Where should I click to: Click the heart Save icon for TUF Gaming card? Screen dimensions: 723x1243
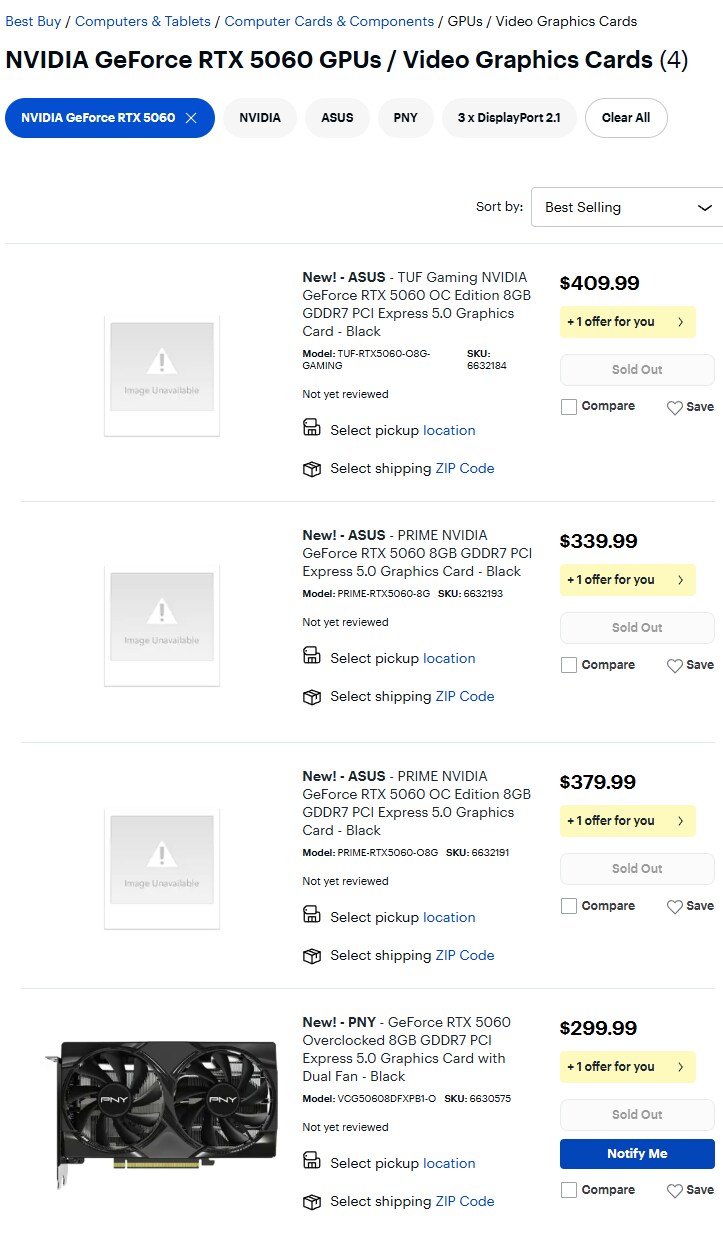tap(675, 407)
